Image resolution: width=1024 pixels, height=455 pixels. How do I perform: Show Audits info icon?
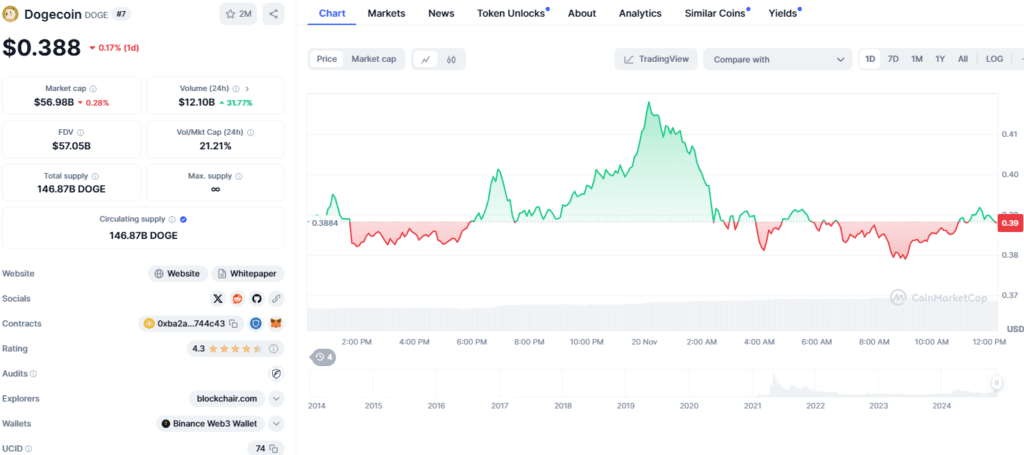(33, 374)
